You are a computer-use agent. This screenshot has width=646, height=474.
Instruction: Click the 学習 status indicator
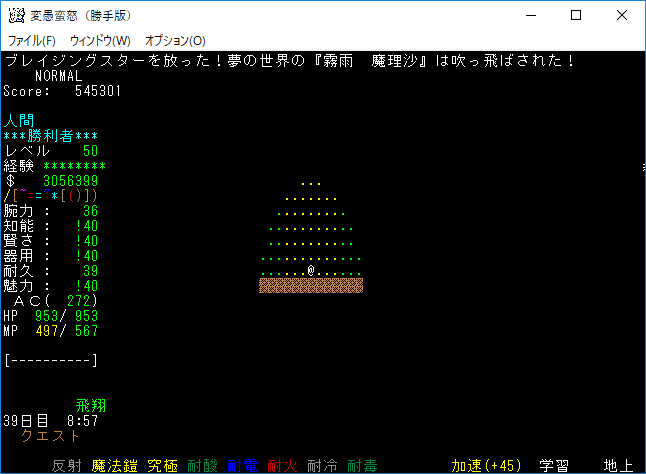[x=555, y=465]
